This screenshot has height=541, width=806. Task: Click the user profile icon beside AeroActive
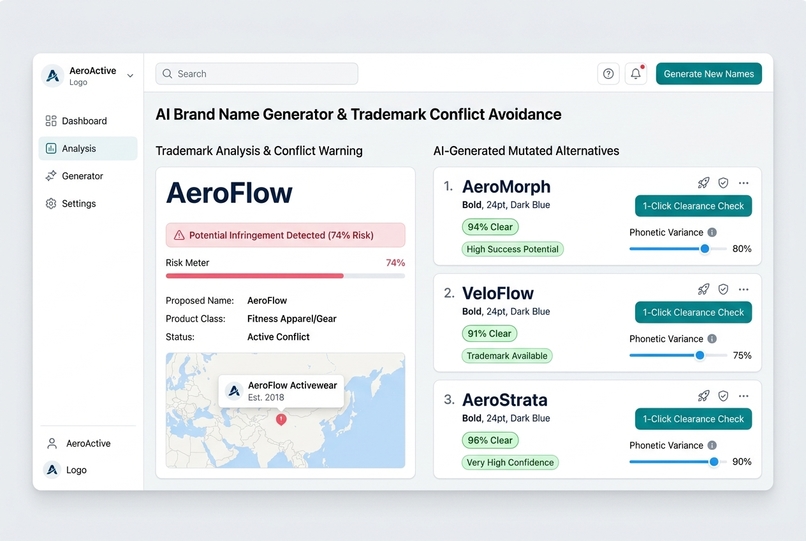(52, 443)
